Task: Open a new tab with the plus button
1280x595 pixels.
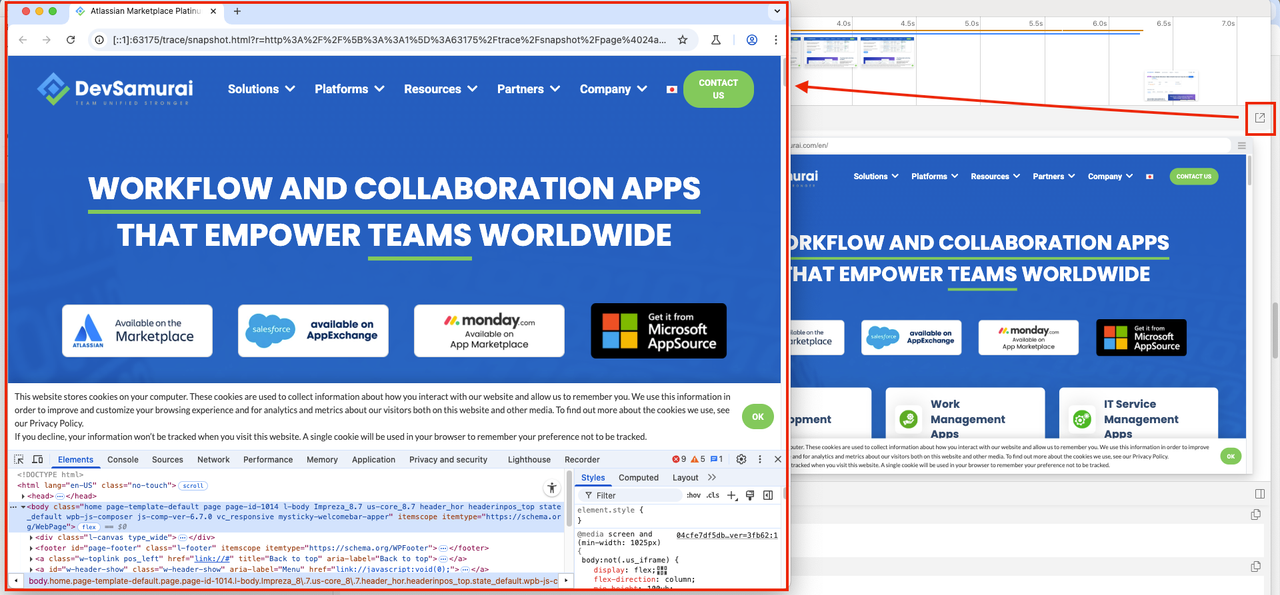Action: [237, 11]
